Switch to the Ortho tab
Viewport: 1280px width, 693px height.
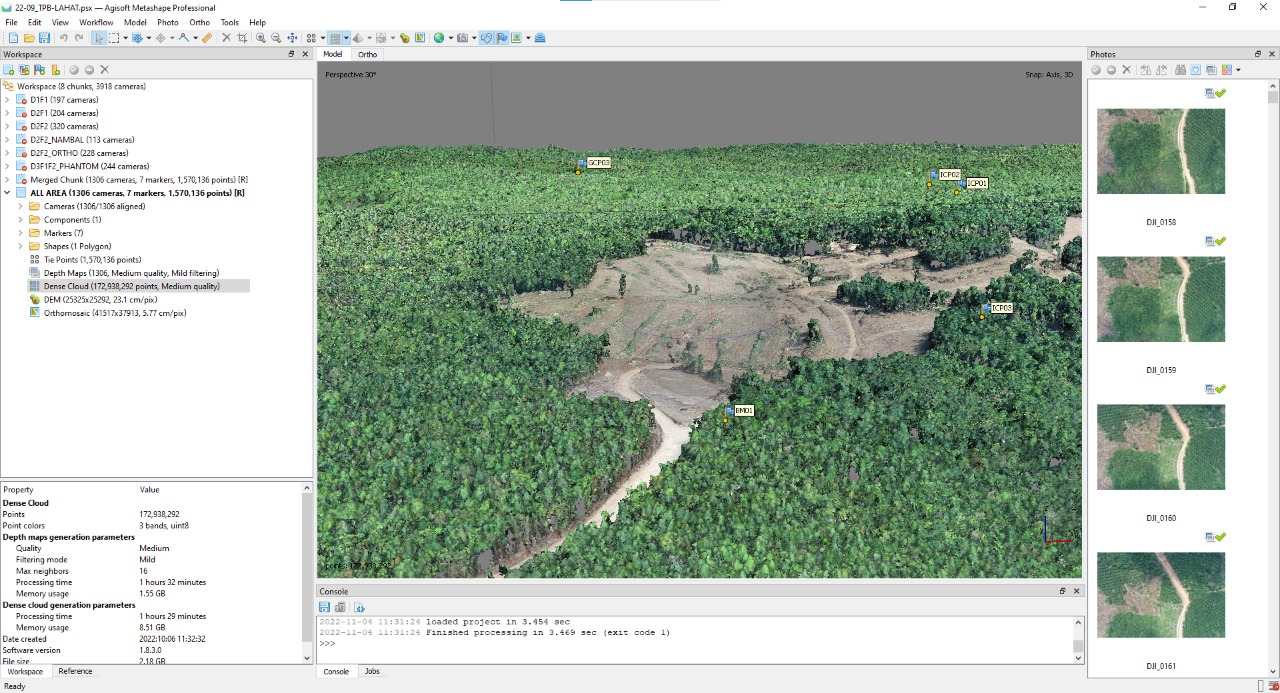click(x=367, y=54)
